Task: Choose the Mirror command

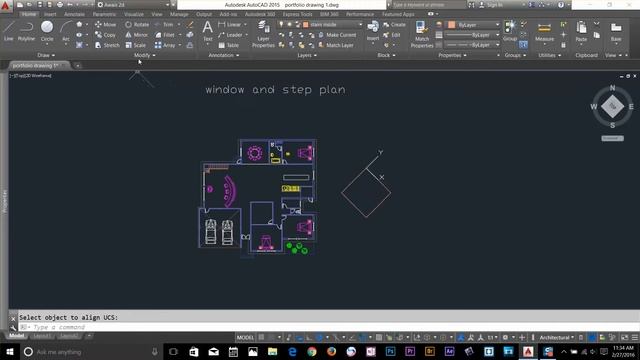Action: pos(137,35)
